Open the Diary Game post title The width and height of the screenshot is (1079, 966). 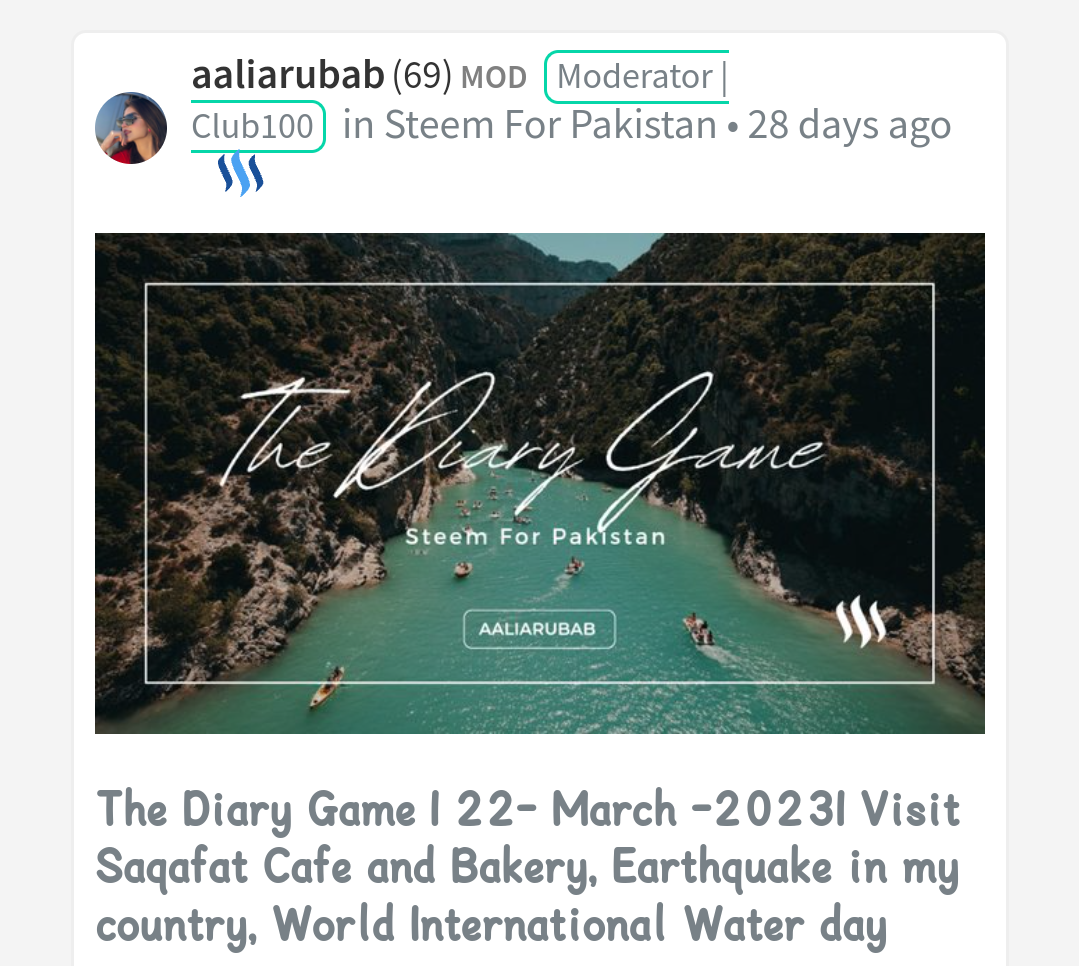click(528, 867)
